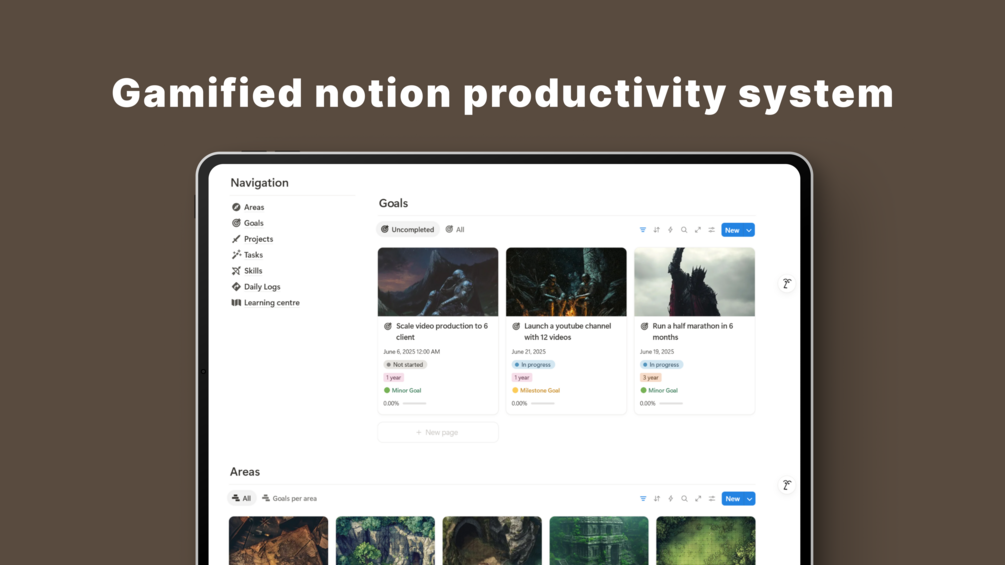Click date 'June 6, 2025 12:00 AM'
This screenshot has width=1005, height=565.
411,352
